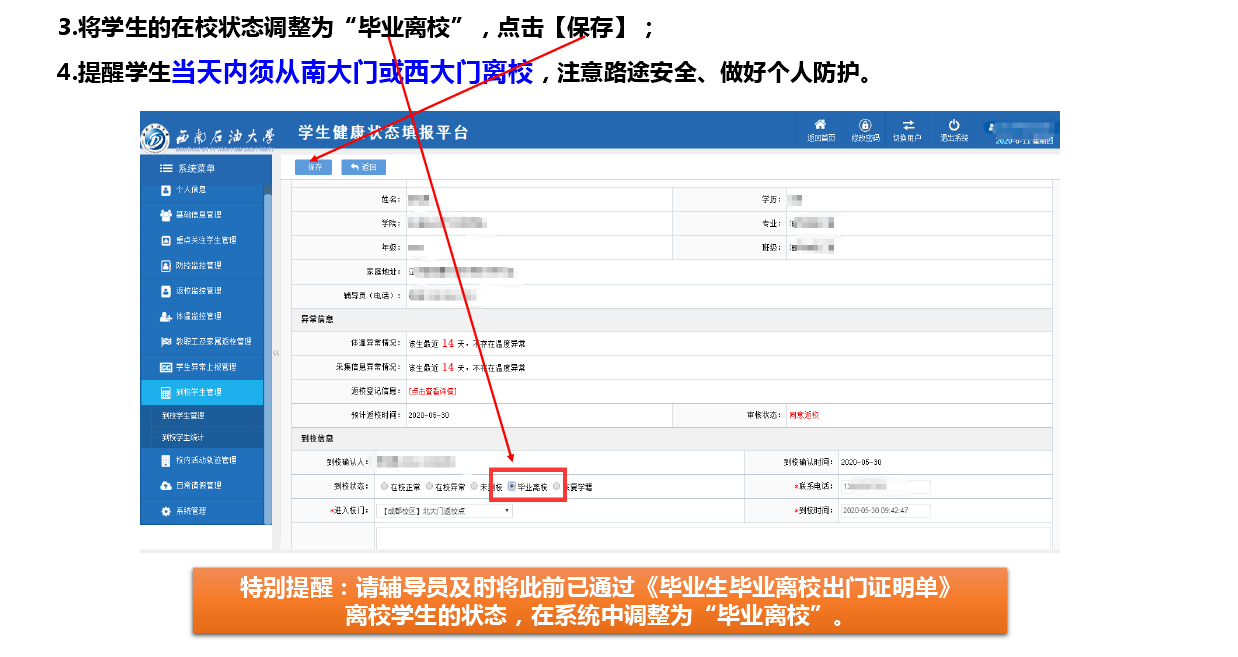Expand 校内活动轨迹管理 menu section
Image resolution: width=1238 pixels, height=657 pixels.
tap(205, 460)
